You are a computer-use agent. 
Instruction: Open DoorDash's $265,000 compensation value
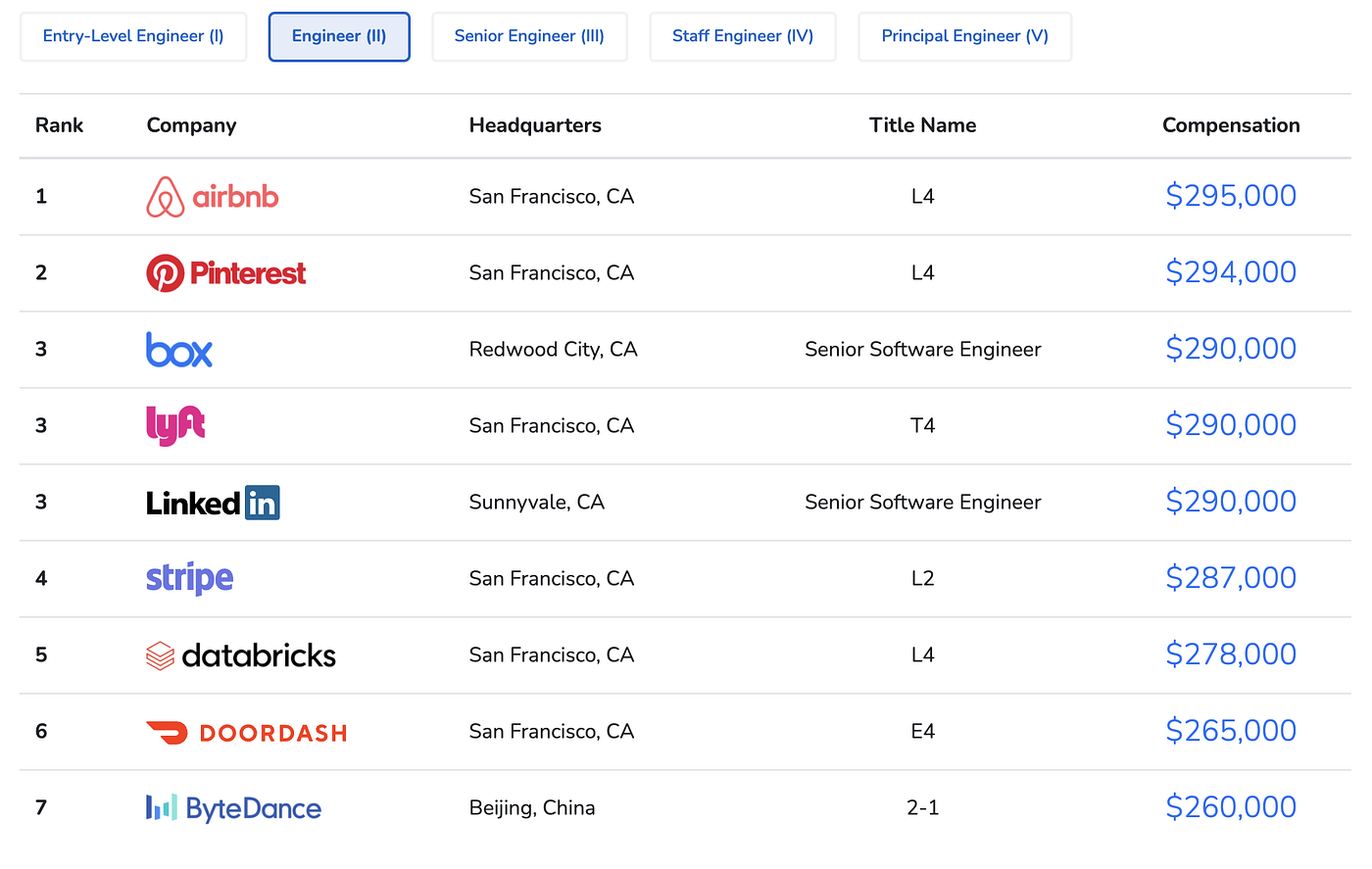1231,731
